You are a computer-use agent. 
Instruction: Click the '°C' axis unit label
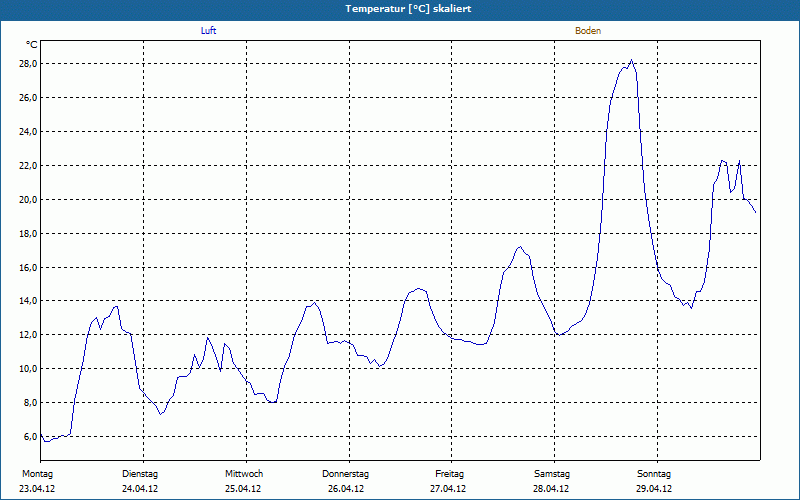(32, 45)
